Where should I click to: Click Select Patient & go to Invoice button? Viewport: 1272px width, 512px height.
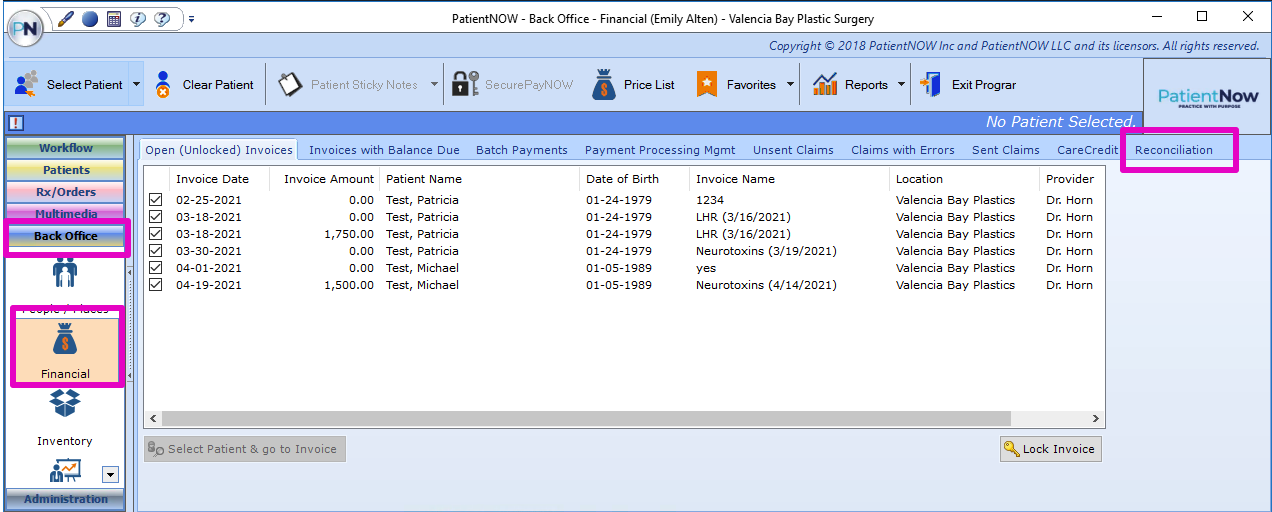(245, 449)
